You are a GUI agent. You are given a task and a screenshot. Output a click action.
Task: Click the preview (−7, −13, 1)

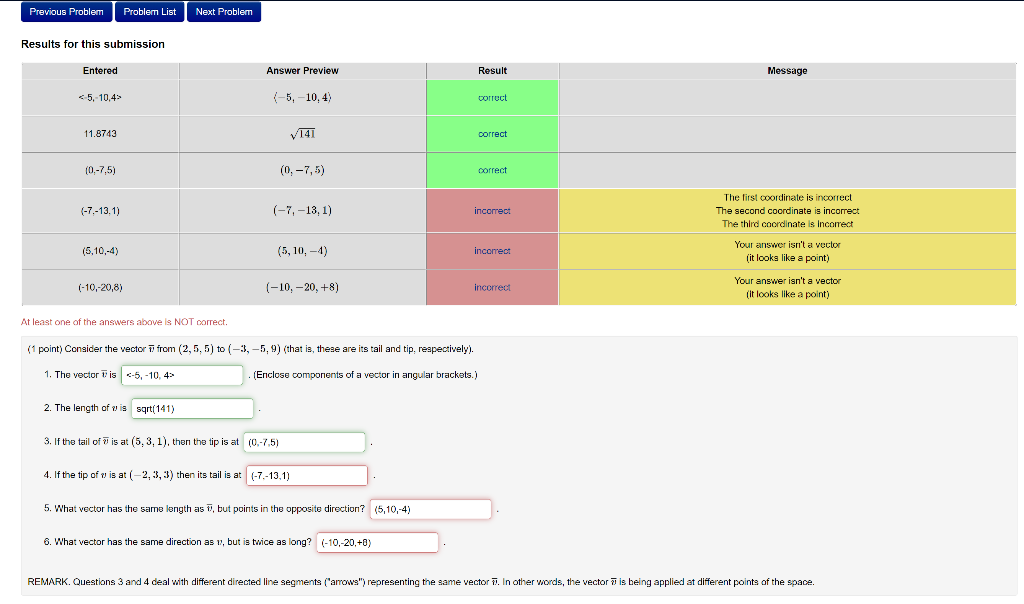tap(302, 211)
